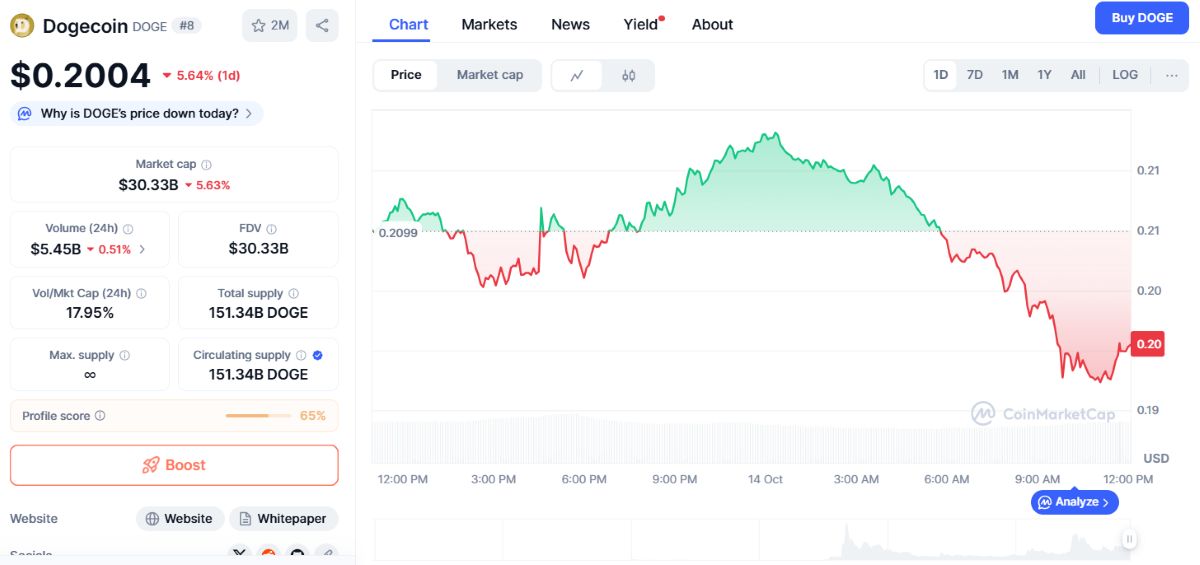
Task: Toggle LOG scale on chart
Action: click(1125, 75)
